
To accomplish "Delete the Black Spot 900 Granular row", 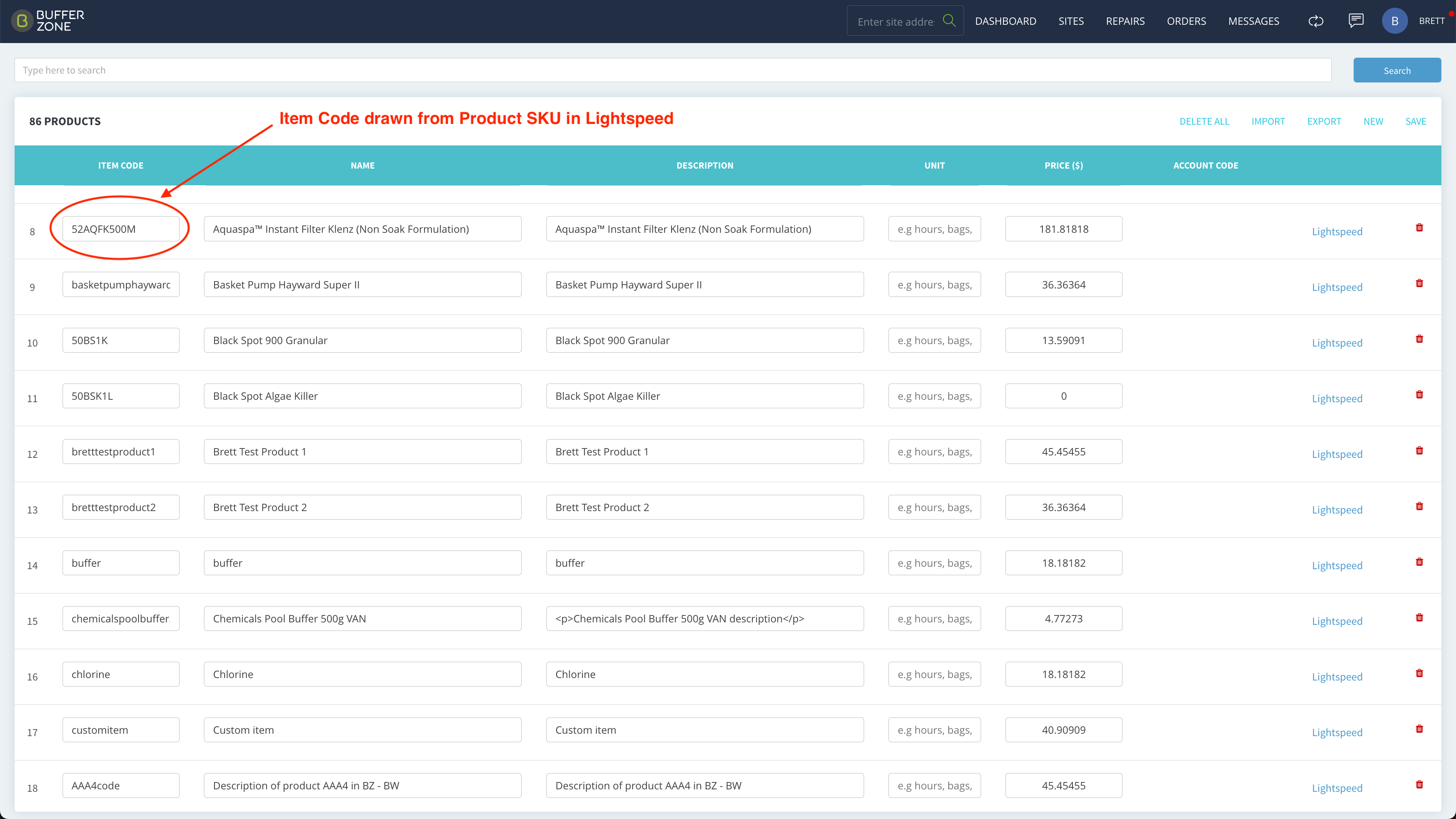I will (1419, 339).
